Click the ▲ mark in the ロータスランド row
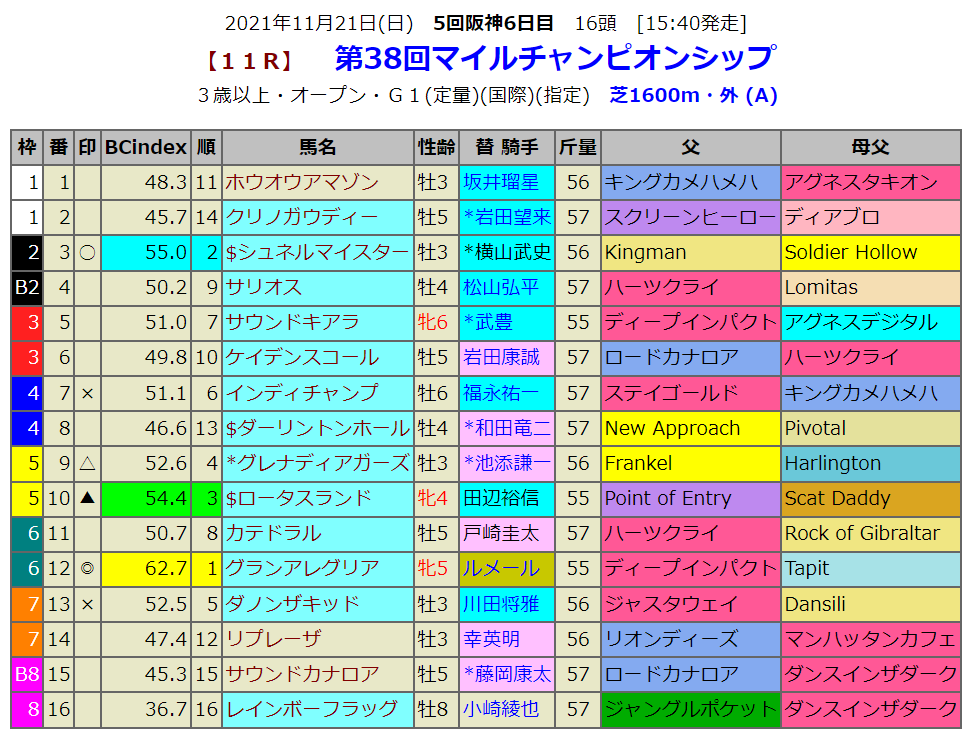 87,499
